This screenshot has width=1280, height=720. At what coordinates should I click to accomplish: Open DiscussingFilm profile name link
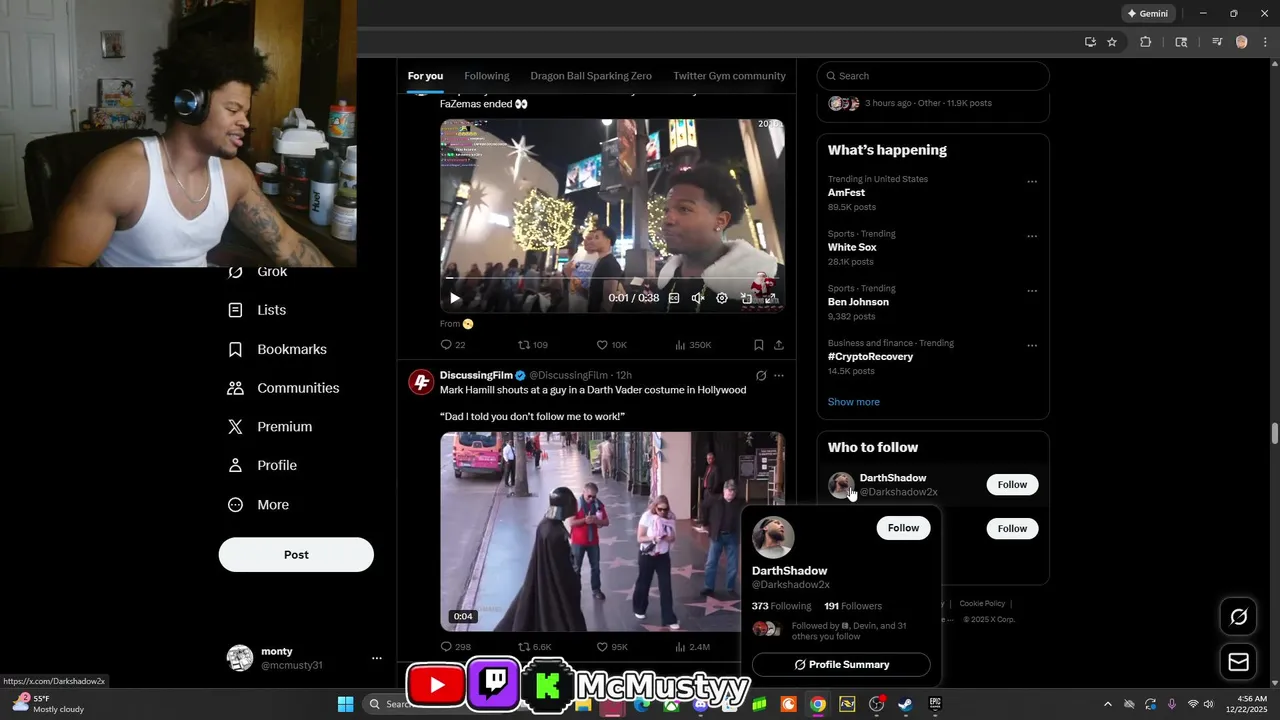(476, 375)
